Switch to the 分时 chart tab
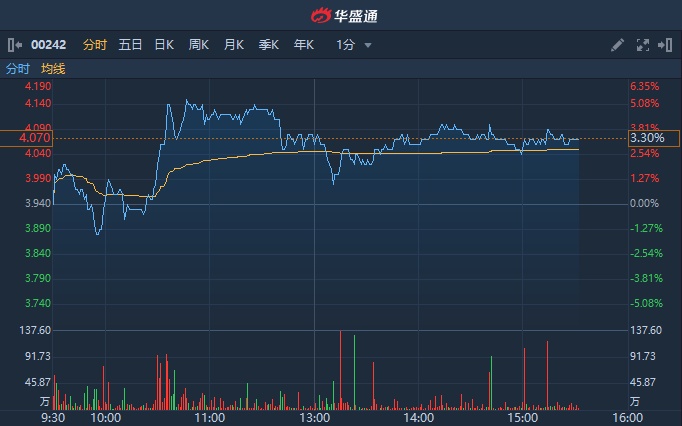This screenshot has height=426, width=682. point(94,45)
